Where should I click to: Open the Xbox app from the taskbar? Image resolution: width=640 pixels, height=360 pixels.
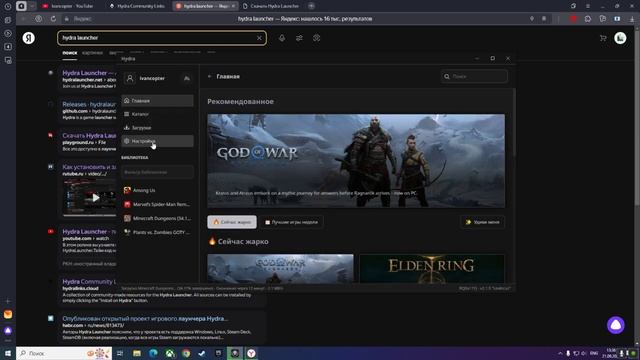coord(170,353)
